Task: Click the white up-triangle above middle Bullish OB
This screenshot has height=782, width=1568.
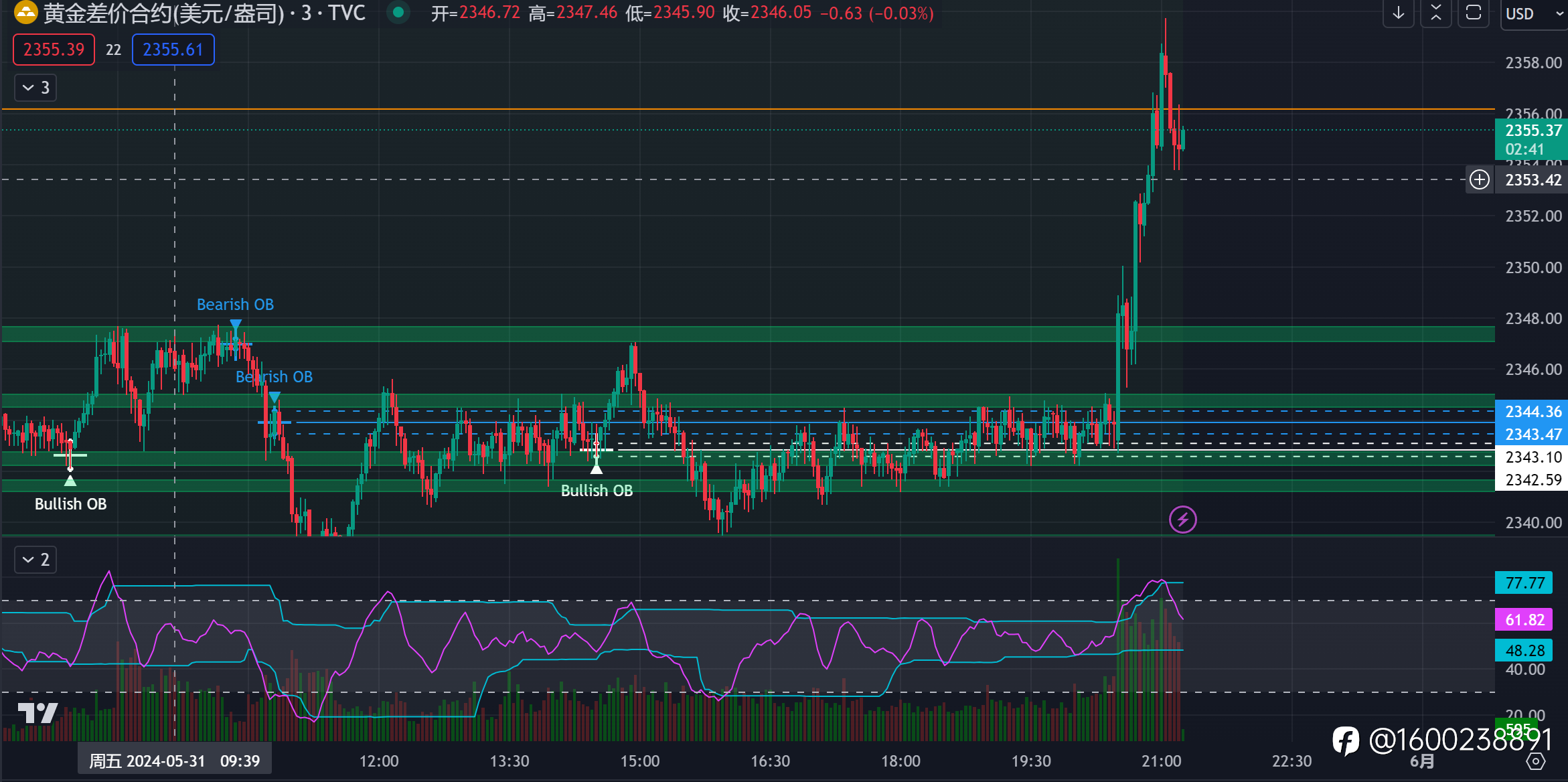Action: point(597,469)
